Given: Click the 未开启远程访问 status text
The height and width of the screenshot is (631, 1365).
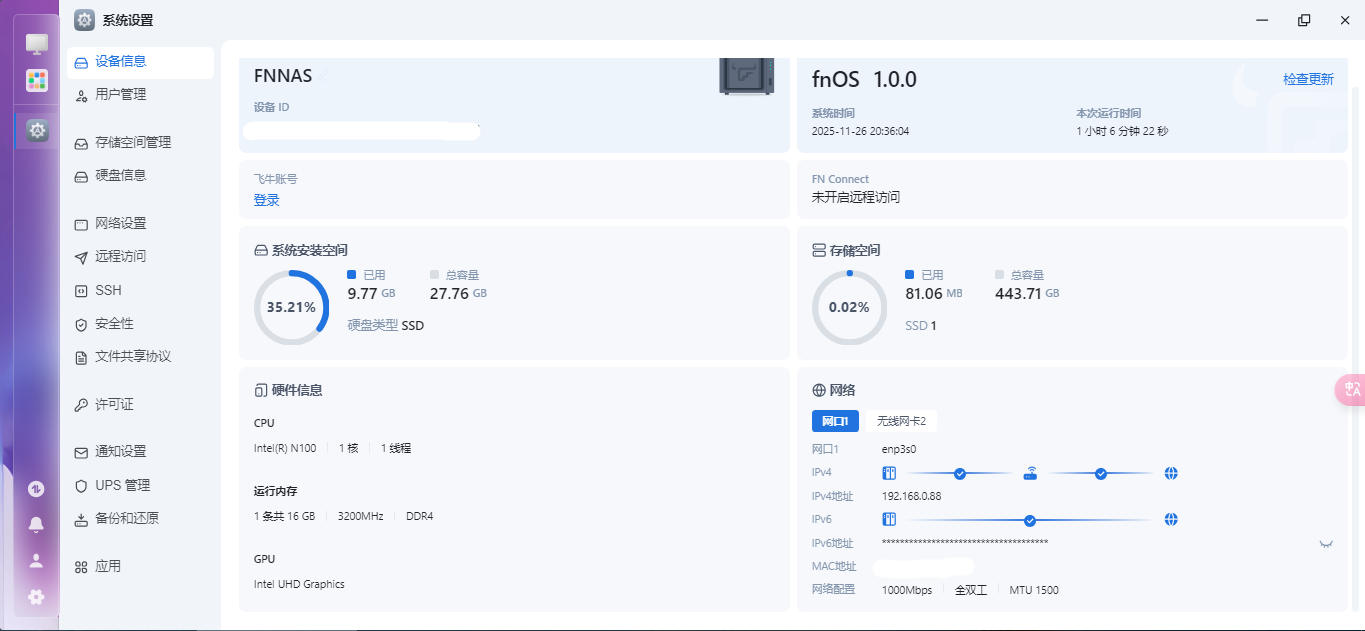Looking at the screenshot, I should pyautogui.click(x=856, y=198).
